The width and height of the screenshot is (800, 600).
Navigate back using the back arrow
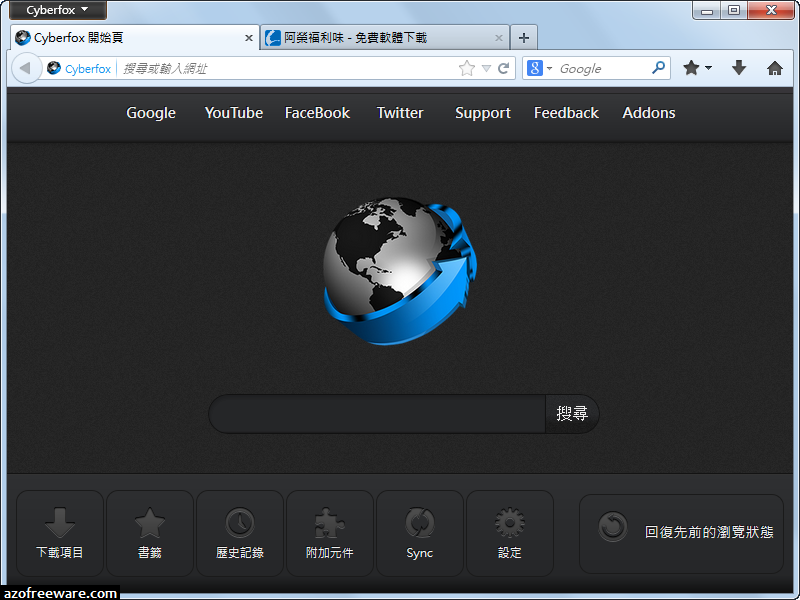tap(25, 68)
